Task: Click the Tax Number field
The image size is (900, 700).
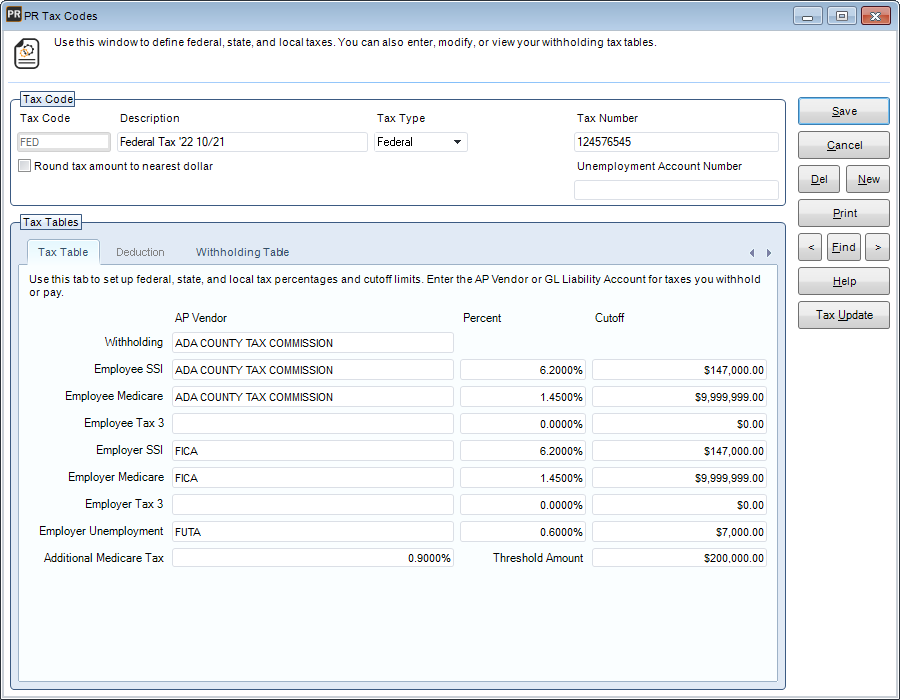Action: 676,142
